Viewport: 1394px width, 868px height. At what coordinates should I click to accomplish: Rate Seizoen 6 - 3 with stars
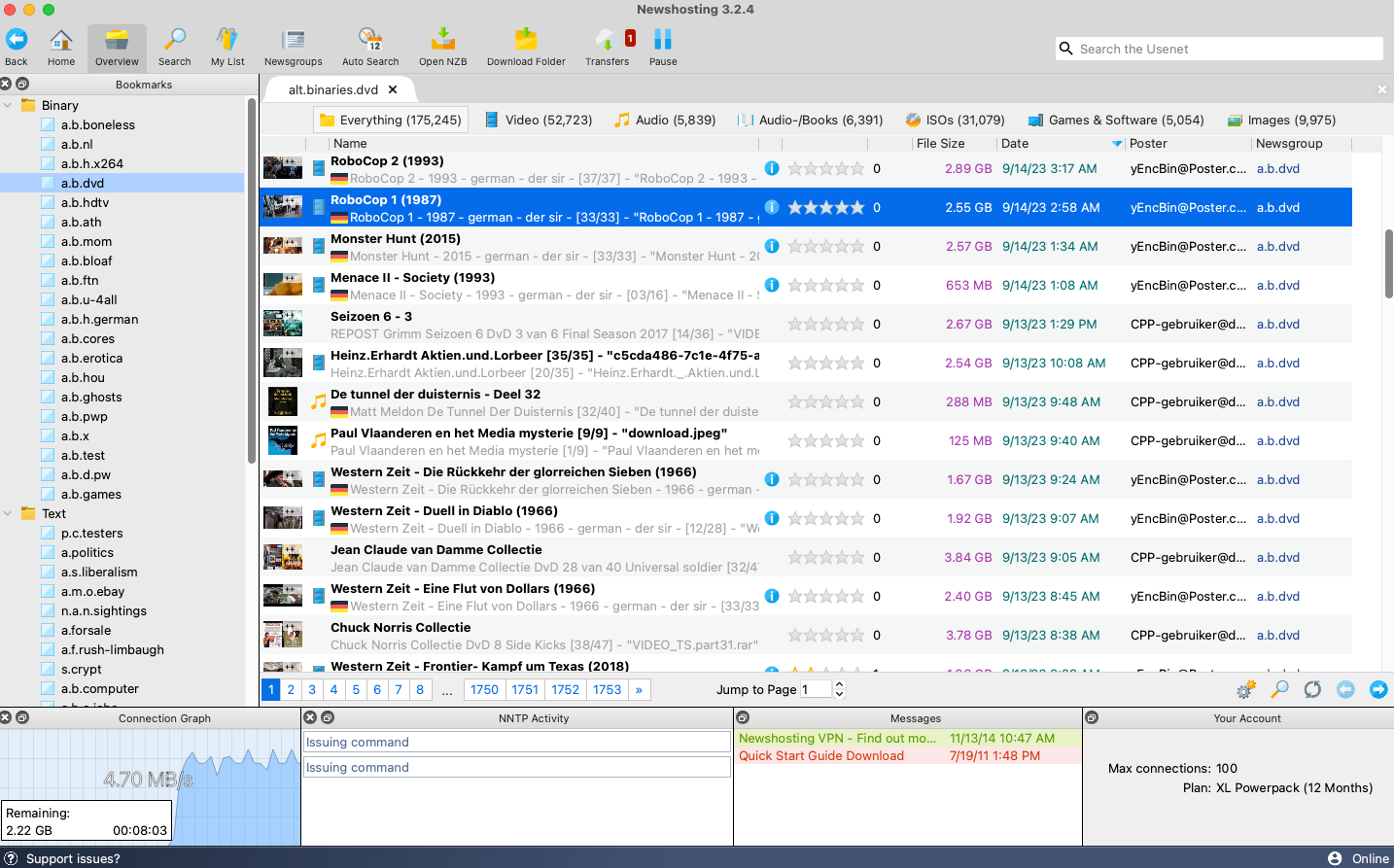826,324
